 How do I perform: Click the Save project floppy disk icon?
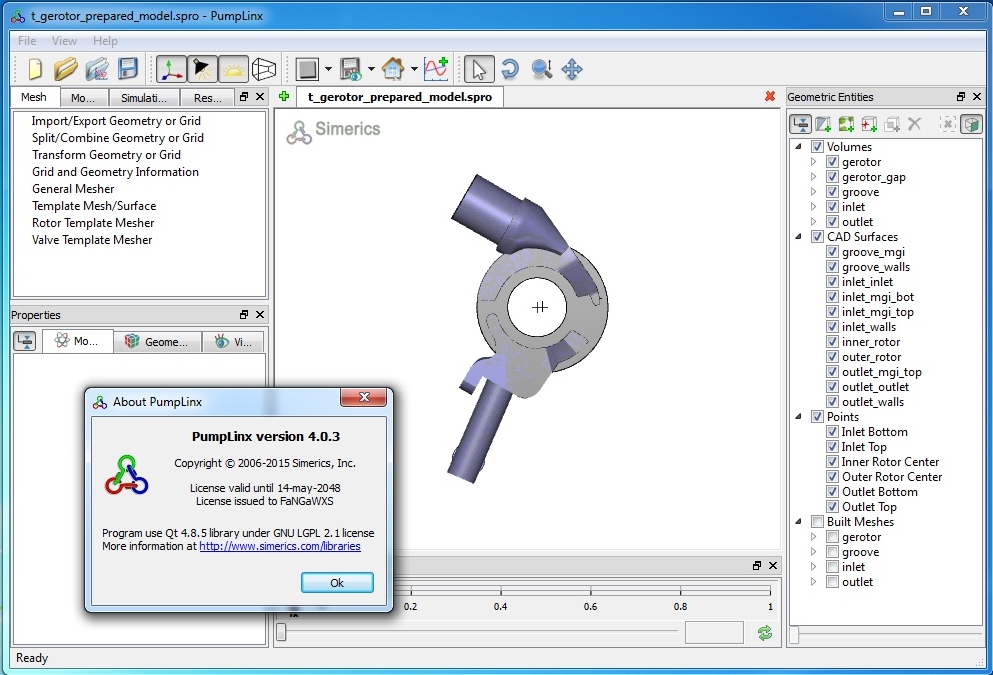[x=128, y=69]
